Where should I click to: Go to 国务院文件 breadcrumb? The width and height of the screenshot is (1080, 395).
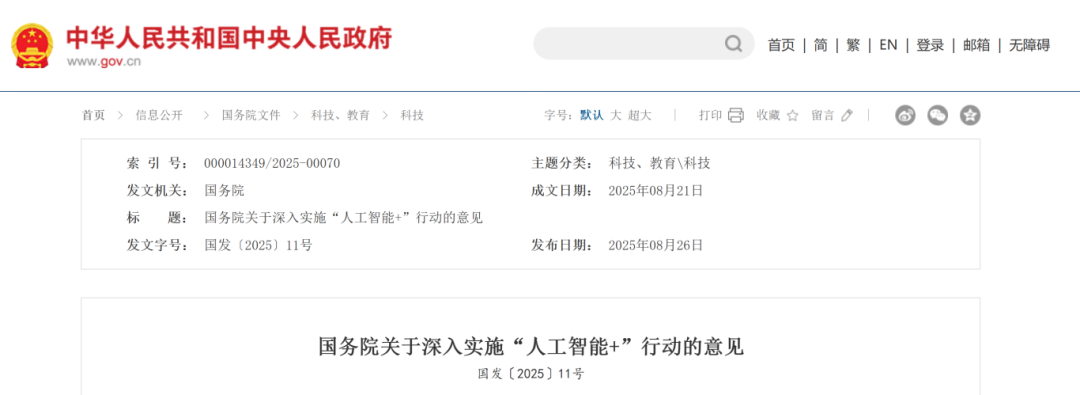[251, 115]
